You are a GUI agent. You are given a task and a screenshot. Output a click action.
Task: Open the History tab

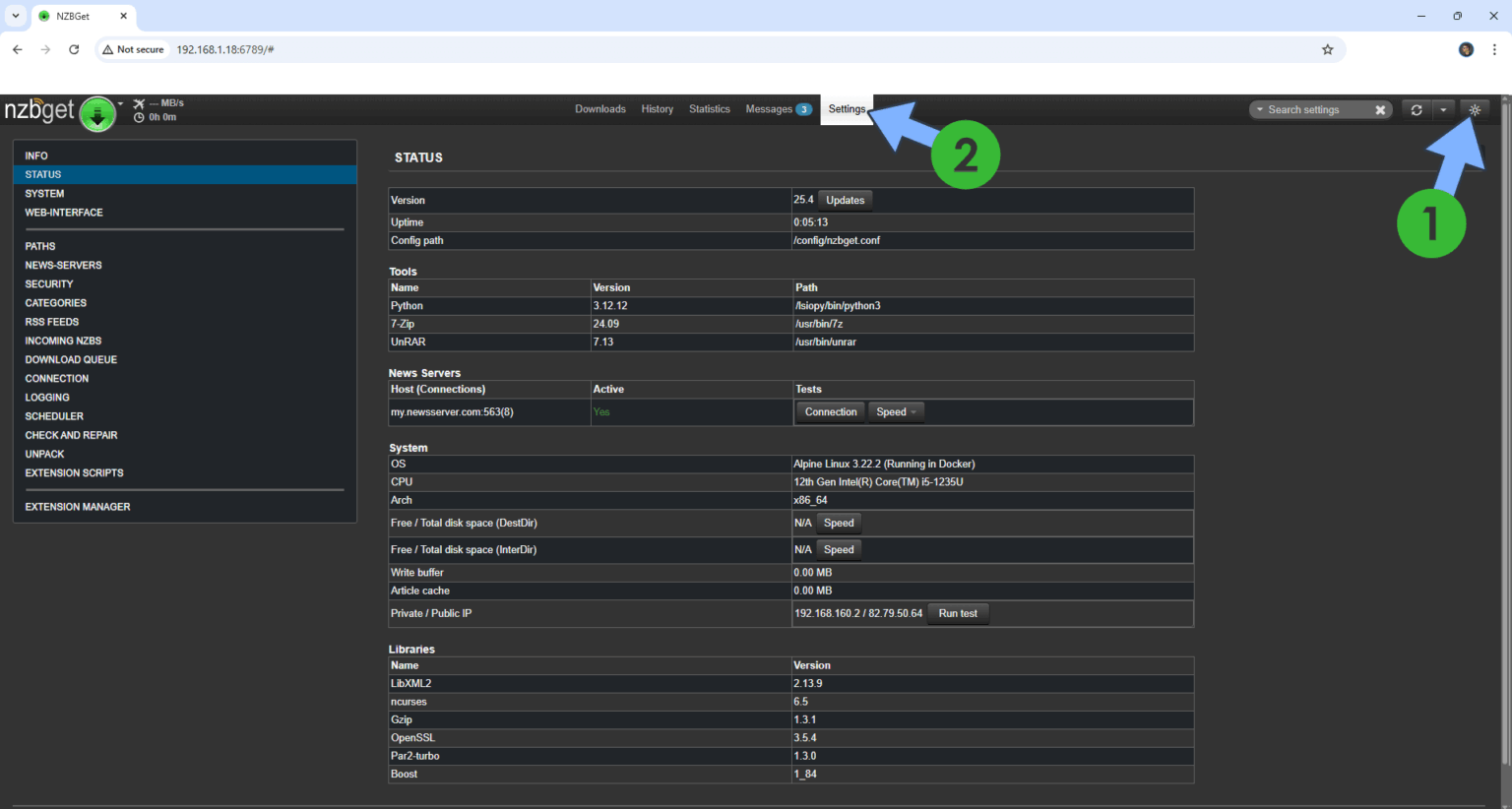(x=658, y=109)
